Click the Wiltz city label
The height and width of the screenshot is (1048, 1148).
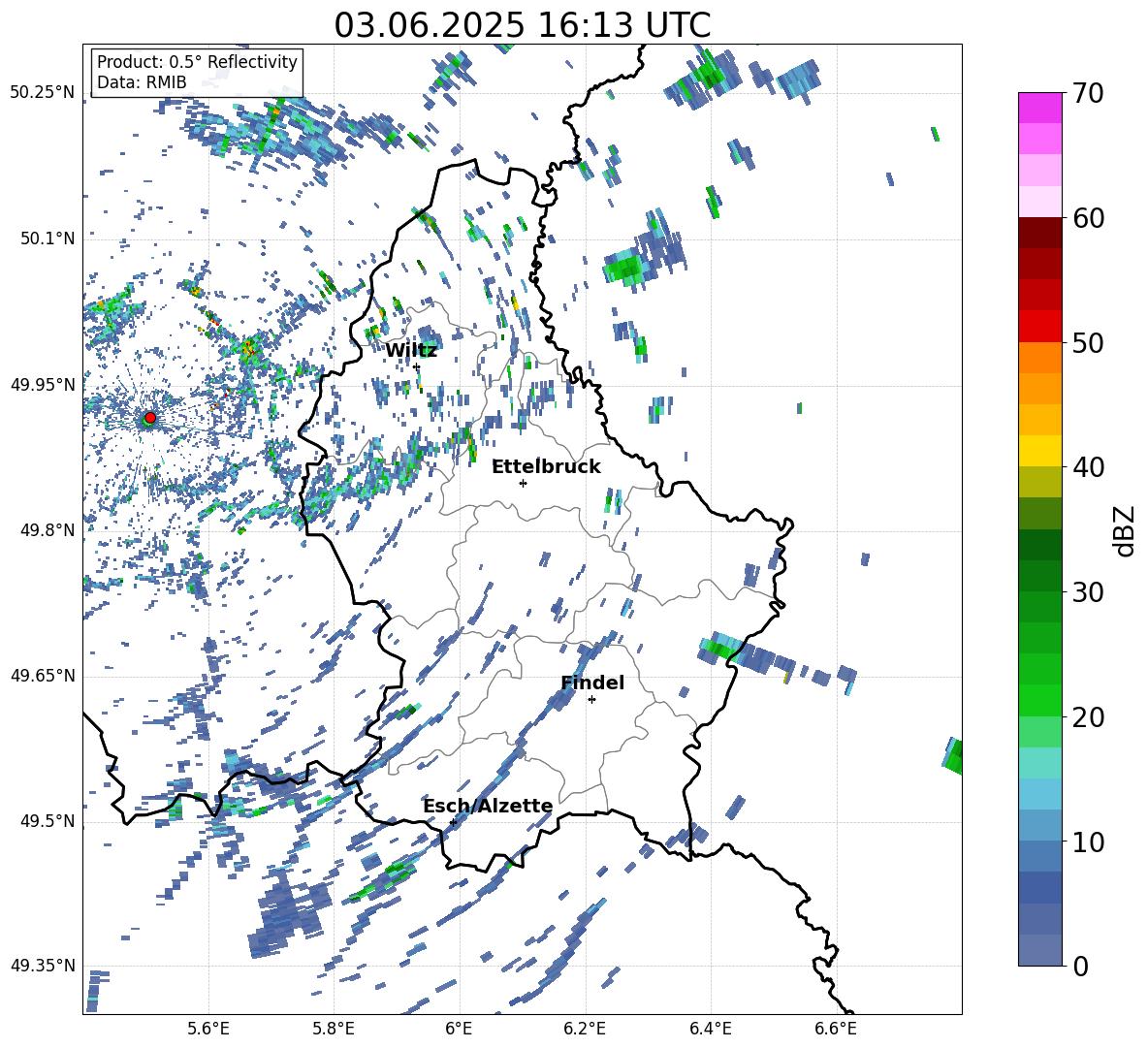411,351
